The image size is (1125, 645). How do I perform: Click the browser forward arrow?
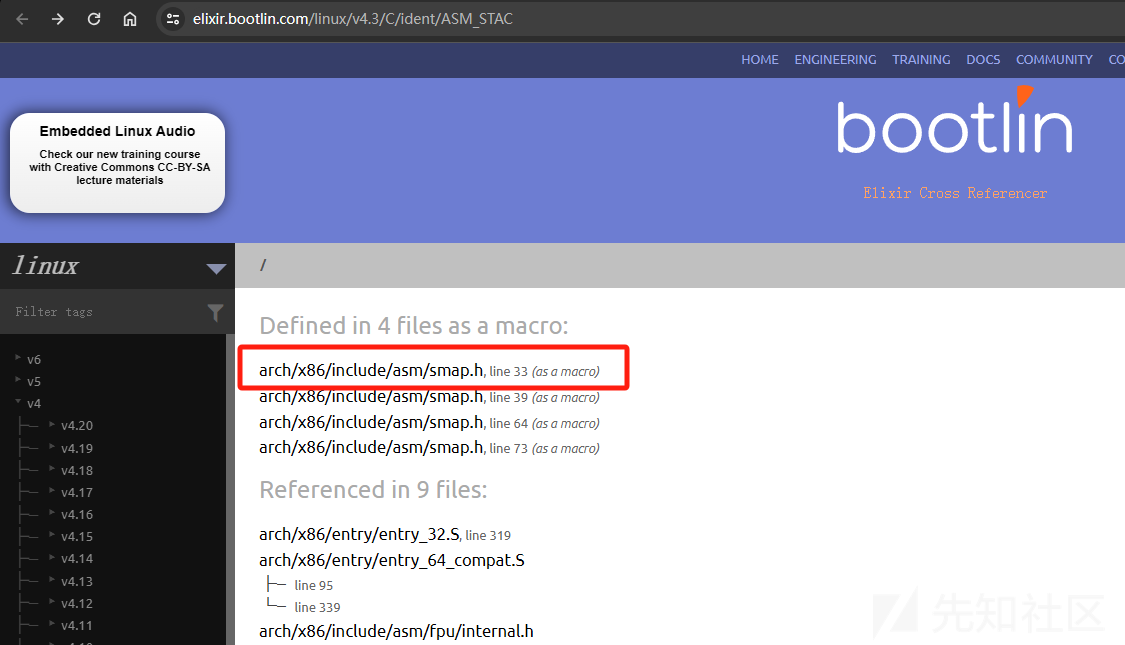[x=58, y=19]
